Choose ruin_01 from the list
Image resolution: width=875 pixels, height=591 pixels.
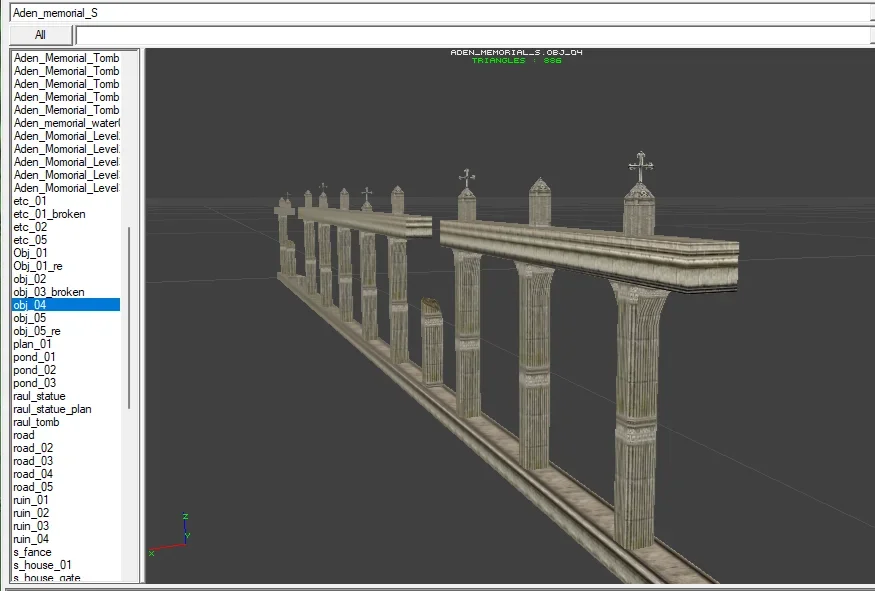(66, 500)
